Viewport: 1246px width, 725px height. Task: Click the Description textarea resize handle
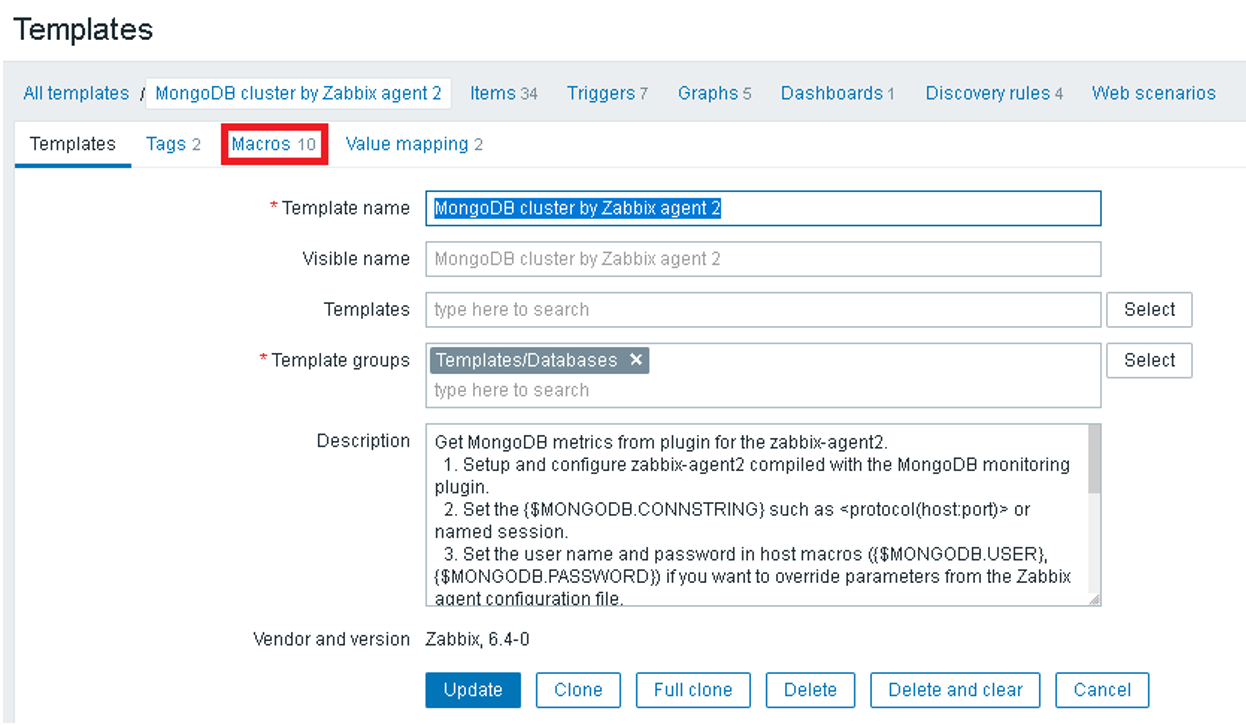(1094, 600)
